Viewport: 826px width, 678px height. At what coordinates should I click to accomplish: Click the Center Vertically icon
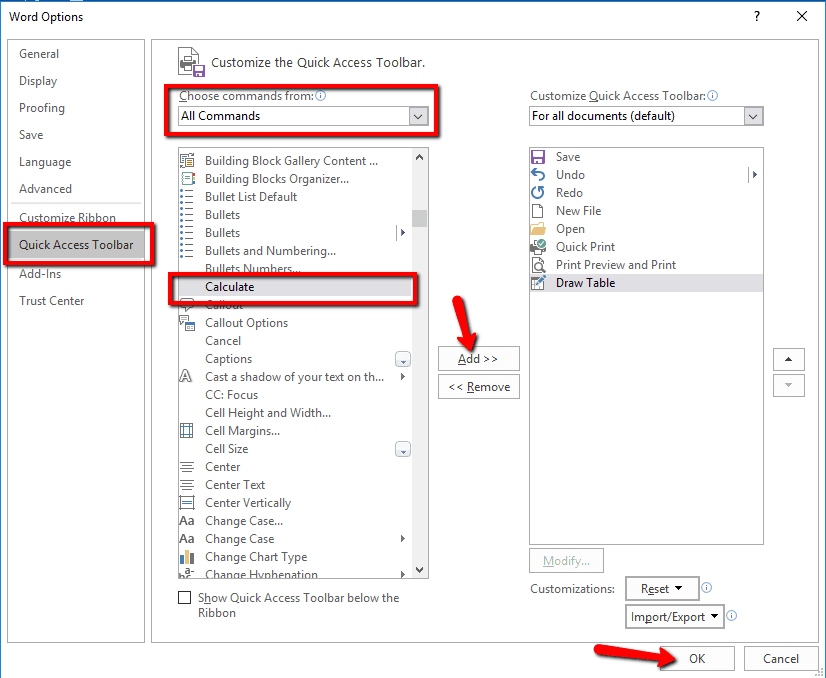click(x=187, y=503)
